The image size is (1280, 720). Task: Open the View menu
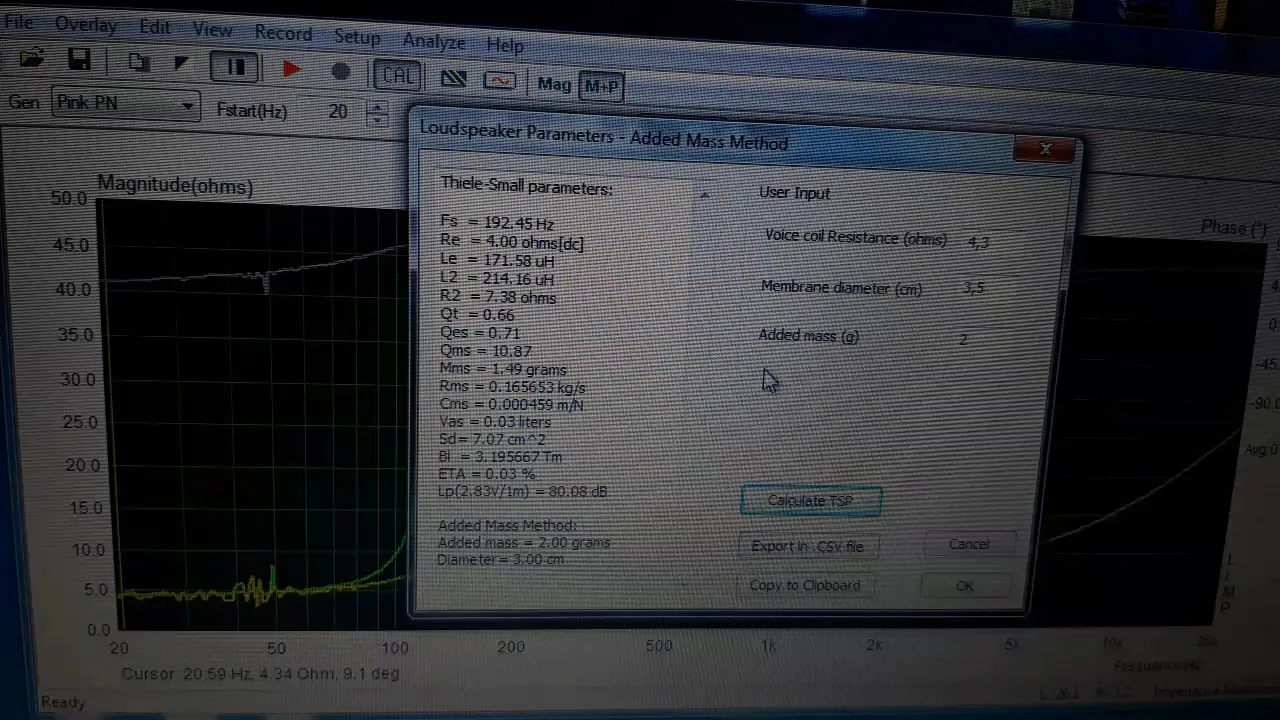coord(213,31)
